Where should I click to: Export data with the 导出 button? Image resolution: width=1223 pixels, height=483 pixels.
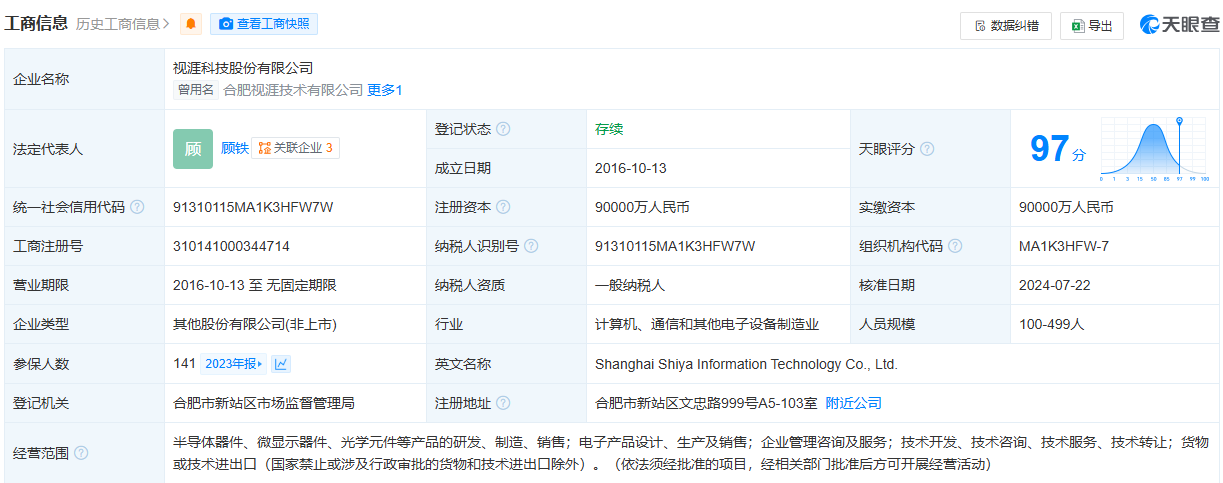click(1092, 26)
